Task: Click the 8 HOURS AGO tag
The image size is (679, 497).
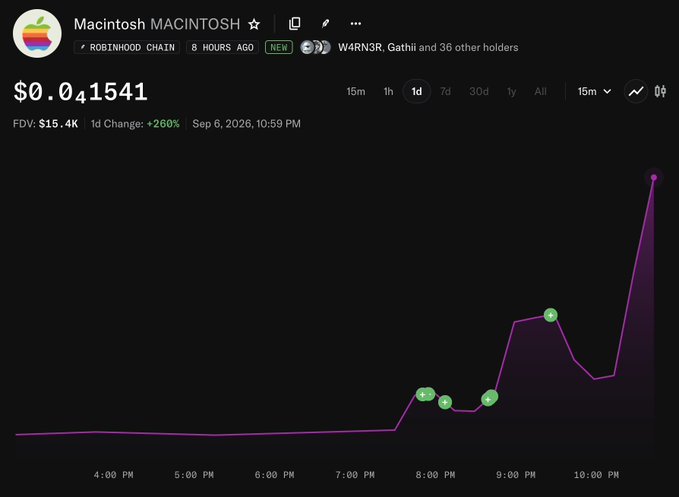Action: point(222,47)
